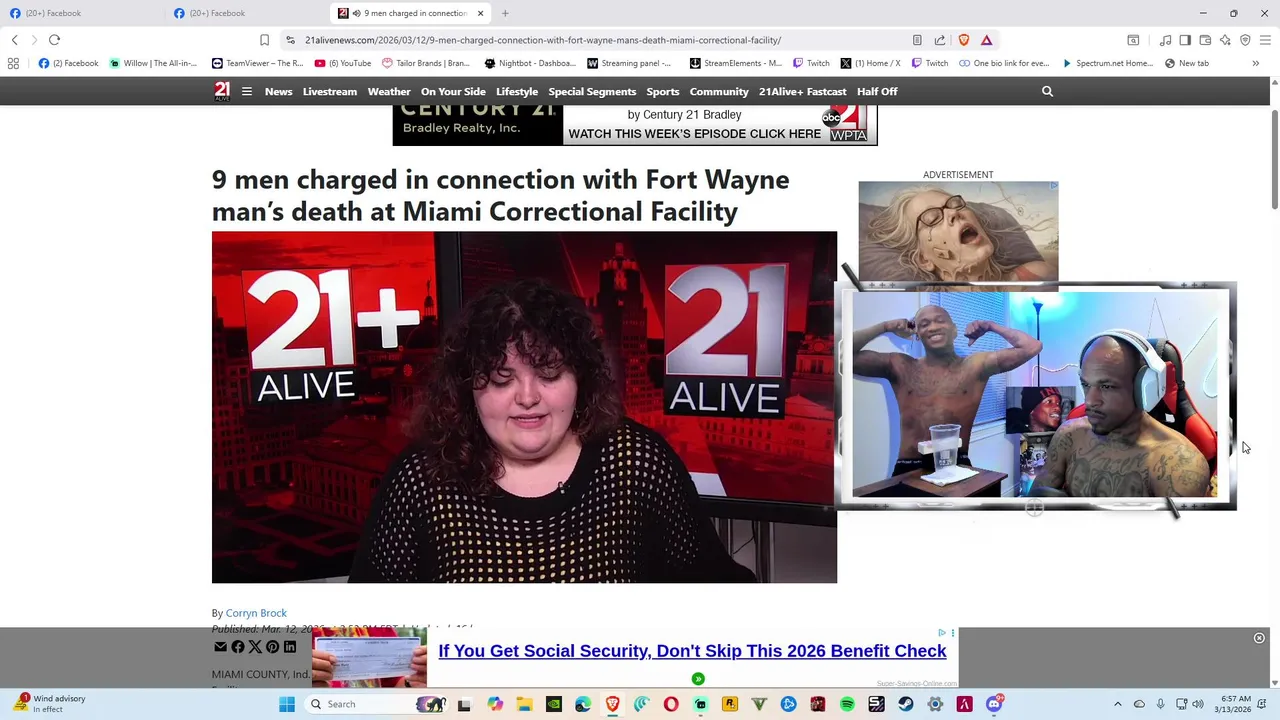
Task: Open 21Alive+ Fastcast page
Action: point(802,91)
